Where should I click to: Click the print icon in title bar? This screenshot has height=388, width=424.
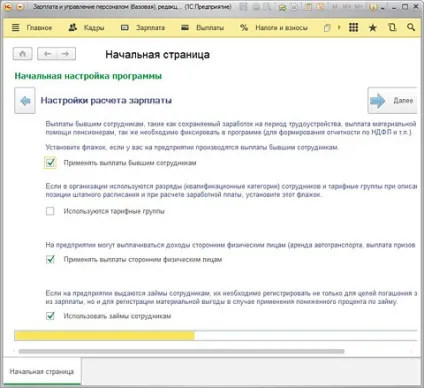point(256,7)
